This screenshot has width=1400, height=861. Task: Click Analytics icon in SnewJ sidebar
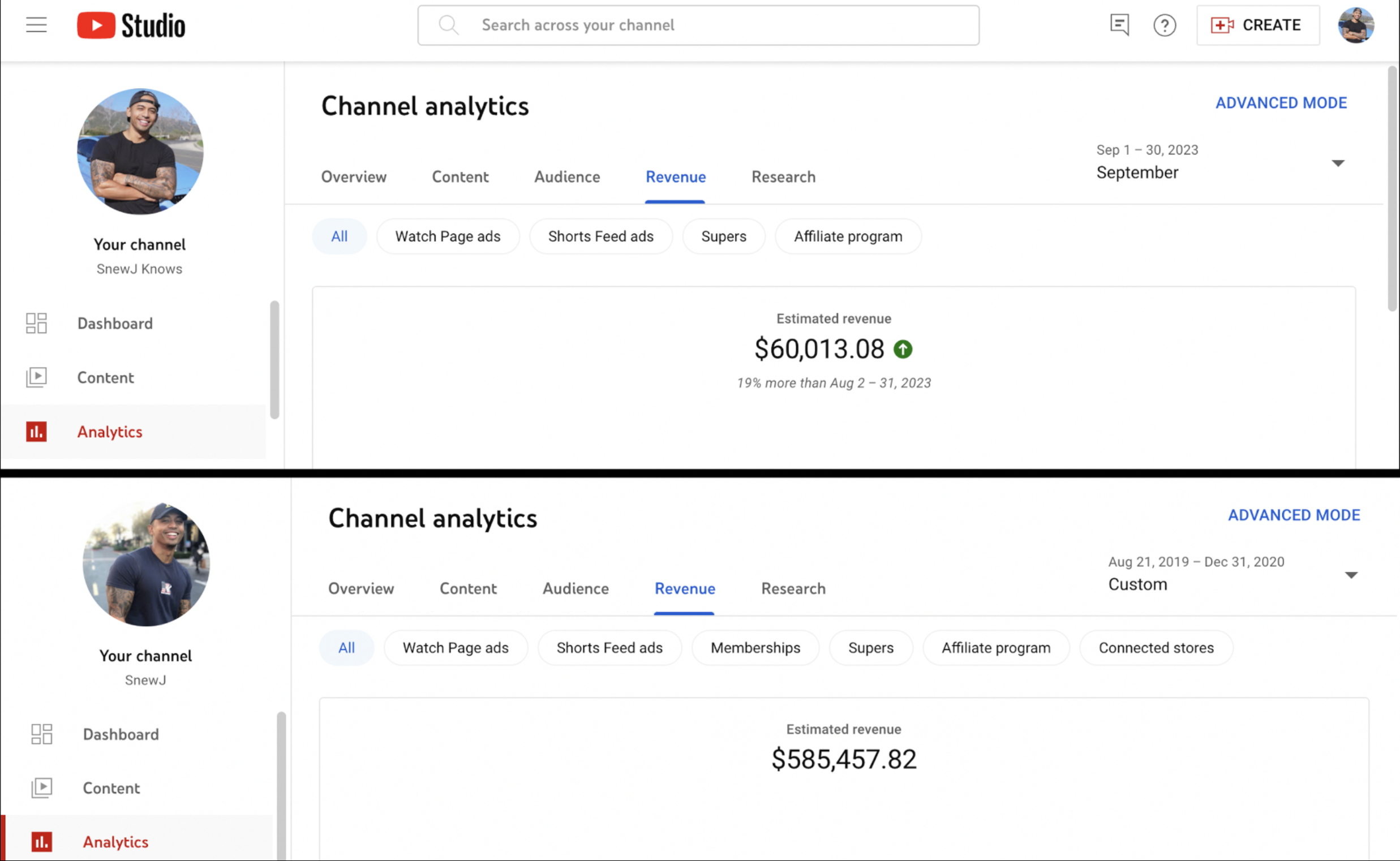click(x=41, y=842)
